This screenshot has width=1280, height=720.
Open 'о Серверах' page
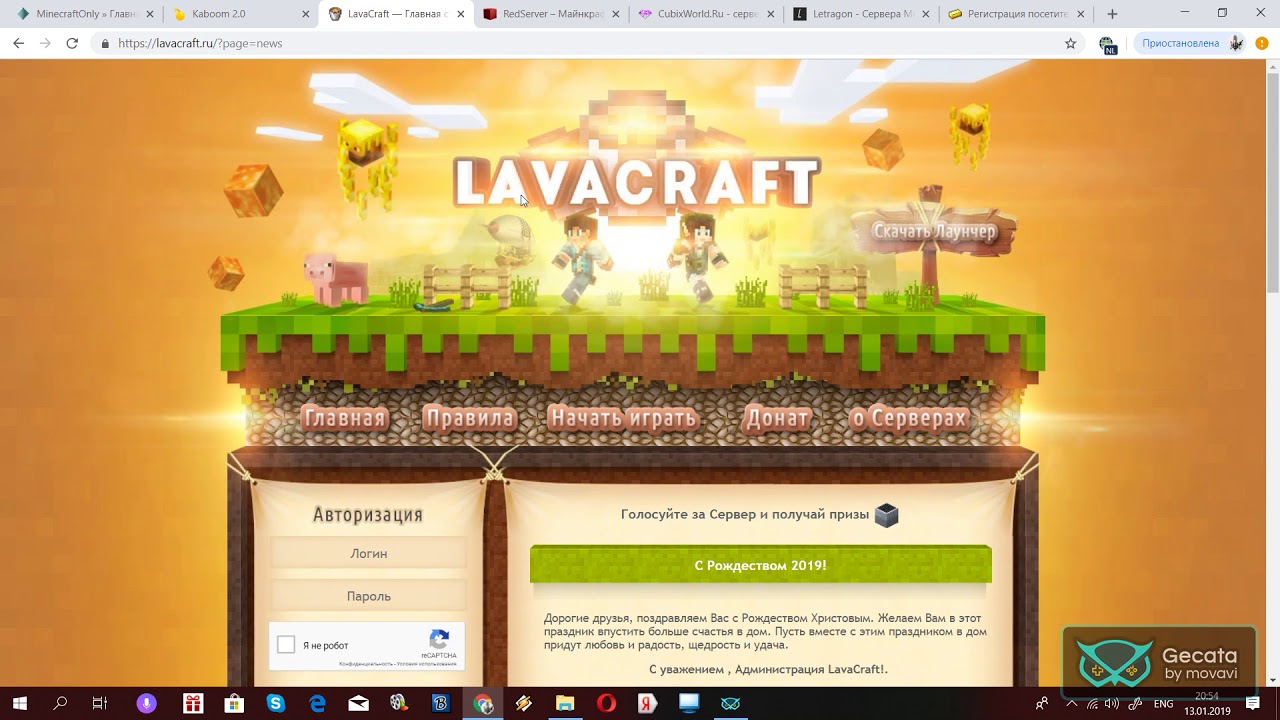908,418
